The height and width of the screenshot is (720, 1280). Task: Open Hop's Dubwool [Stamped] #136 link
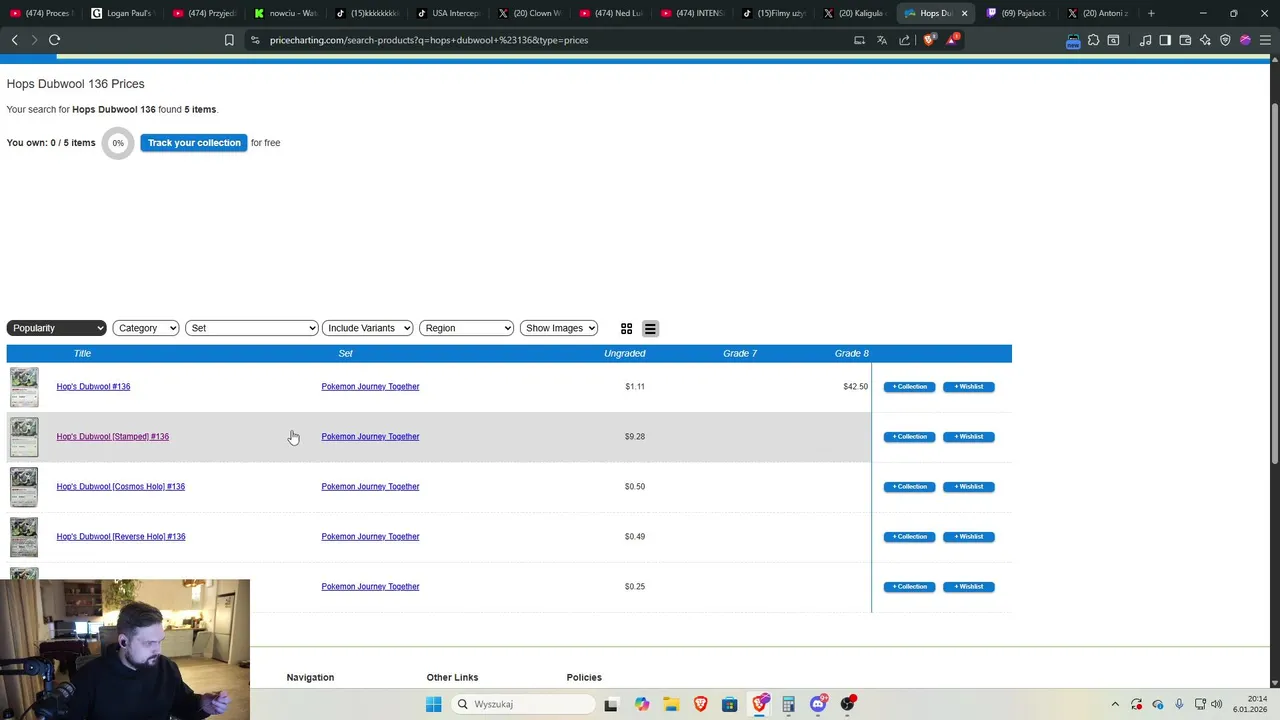[113, 436]
